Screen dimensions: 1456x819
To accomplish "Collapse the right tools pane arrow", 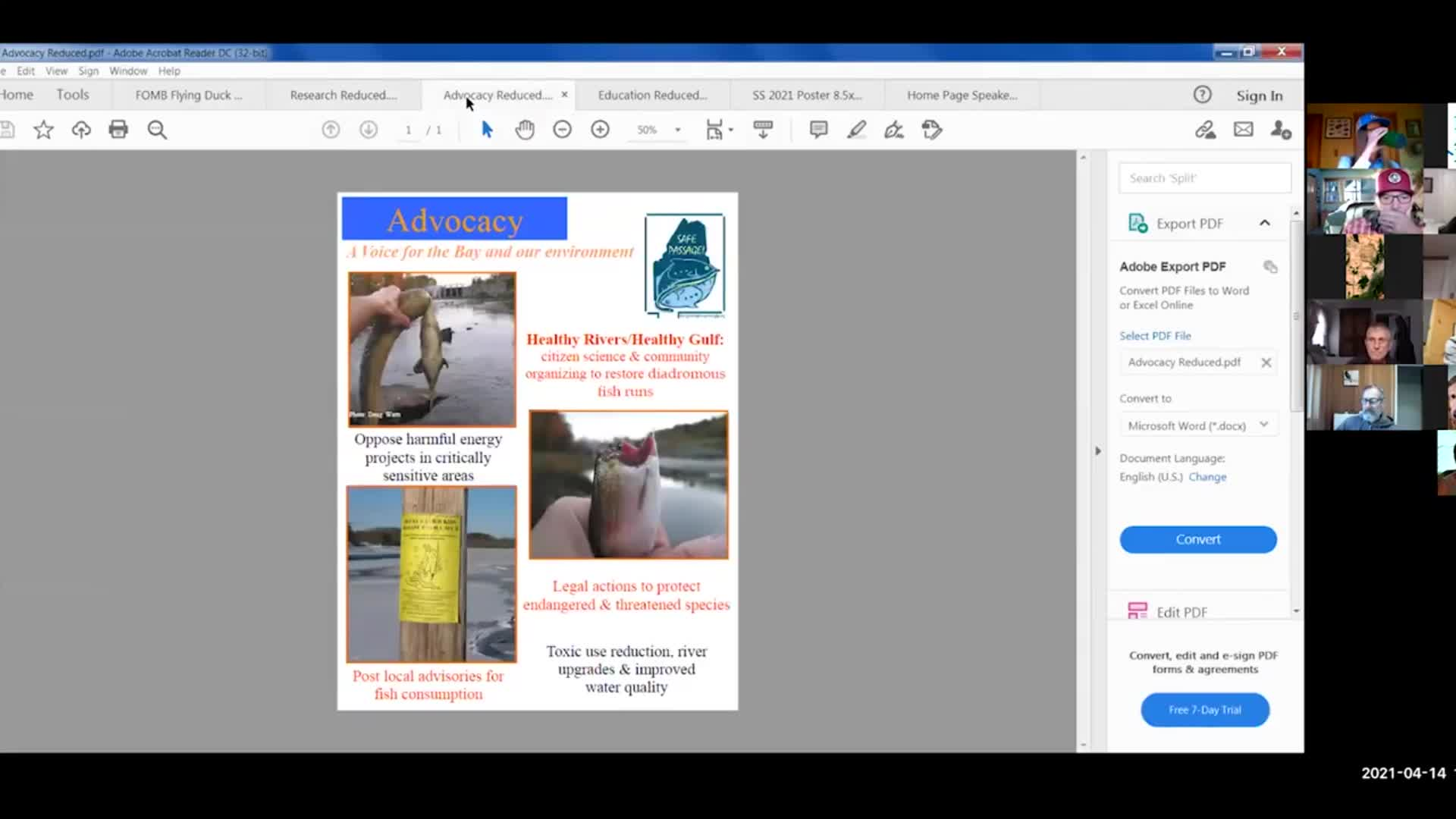I will (1097, 451).
